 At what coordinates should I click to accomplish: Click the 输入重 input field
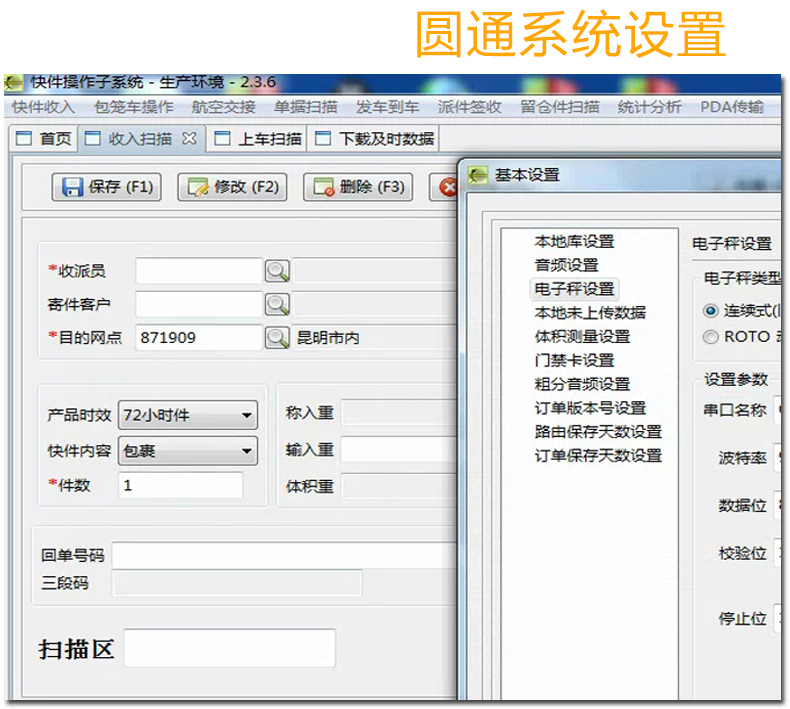point(399,450)
